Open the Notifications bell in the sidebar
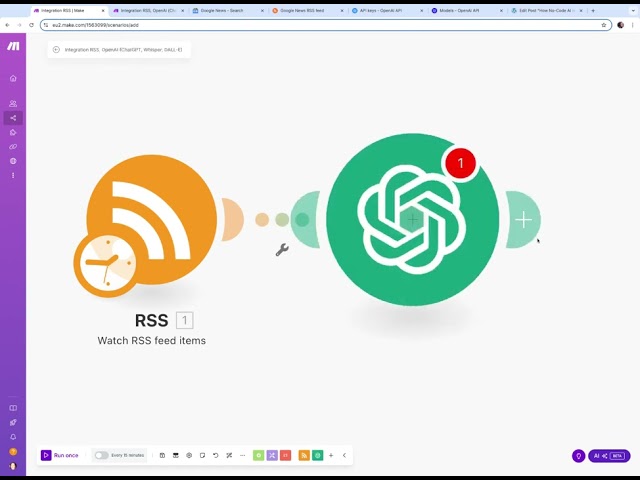The height and width of the screenshot is (480, 640). click(x=13, y=437)
